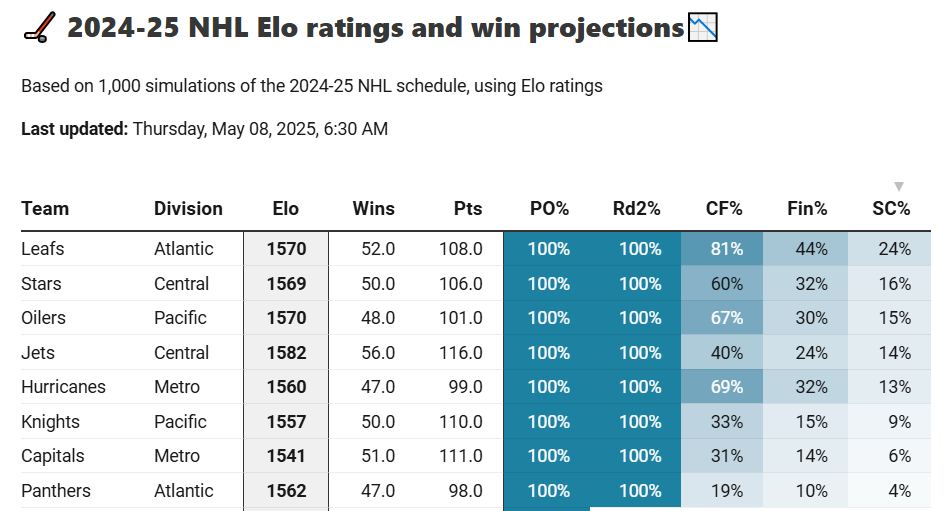Sort by PO% column header

point(549,209)
